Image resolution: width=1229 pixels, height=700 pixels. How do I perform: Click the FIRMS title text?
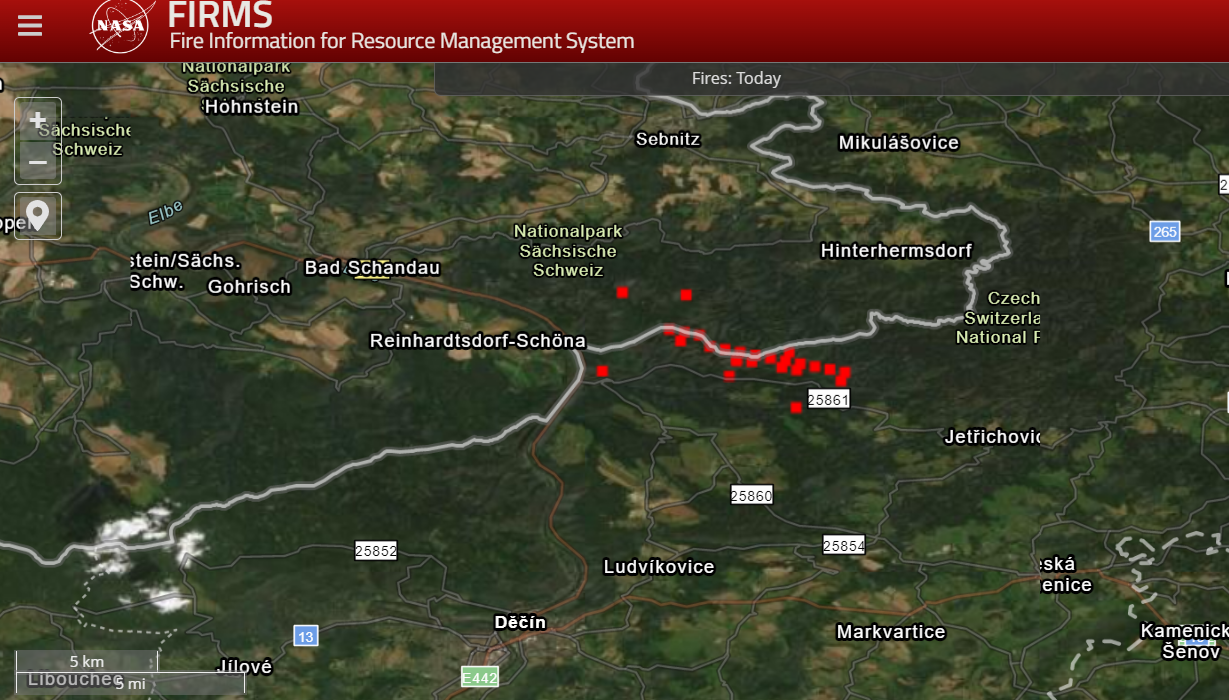(220, 15)
